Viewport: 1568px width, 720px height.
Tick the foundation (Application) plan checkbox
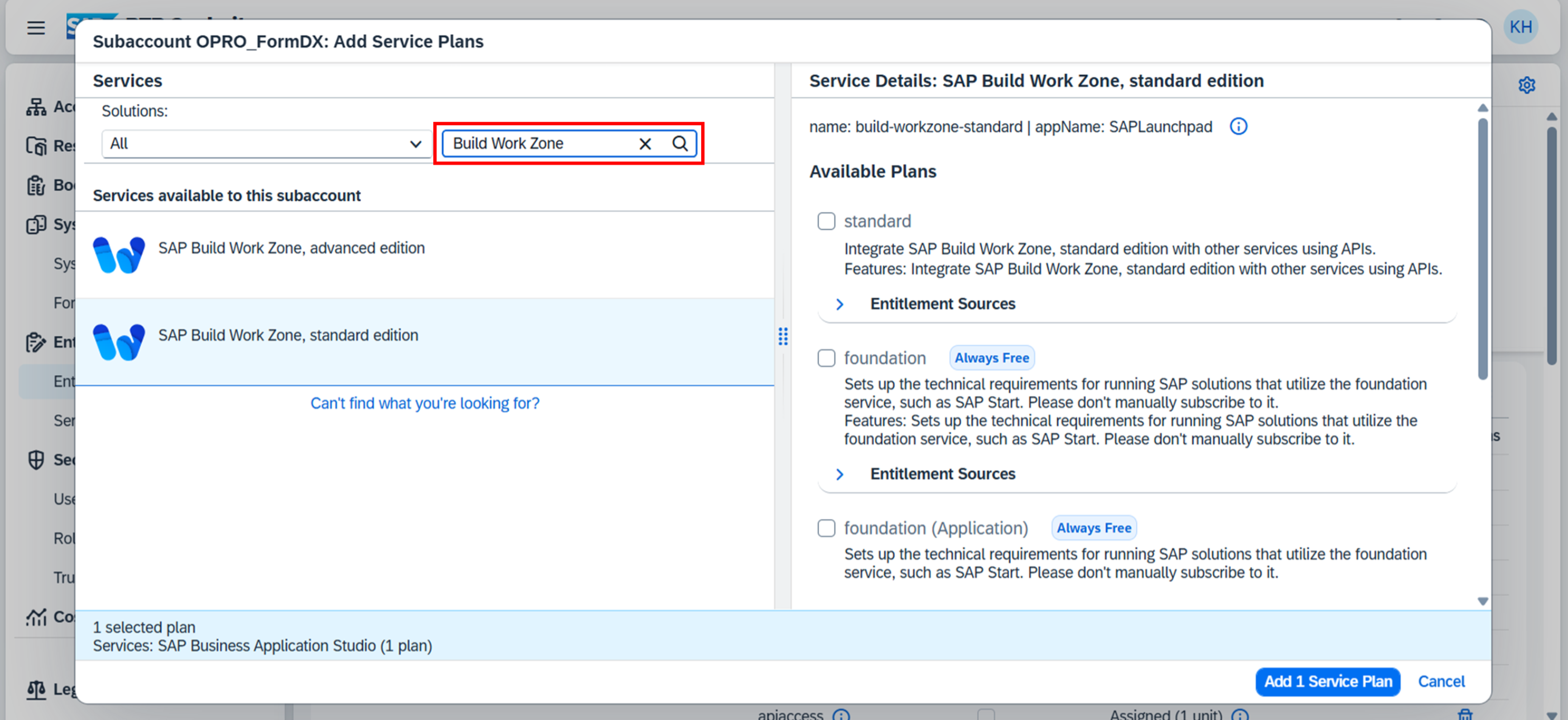[826, 528]
